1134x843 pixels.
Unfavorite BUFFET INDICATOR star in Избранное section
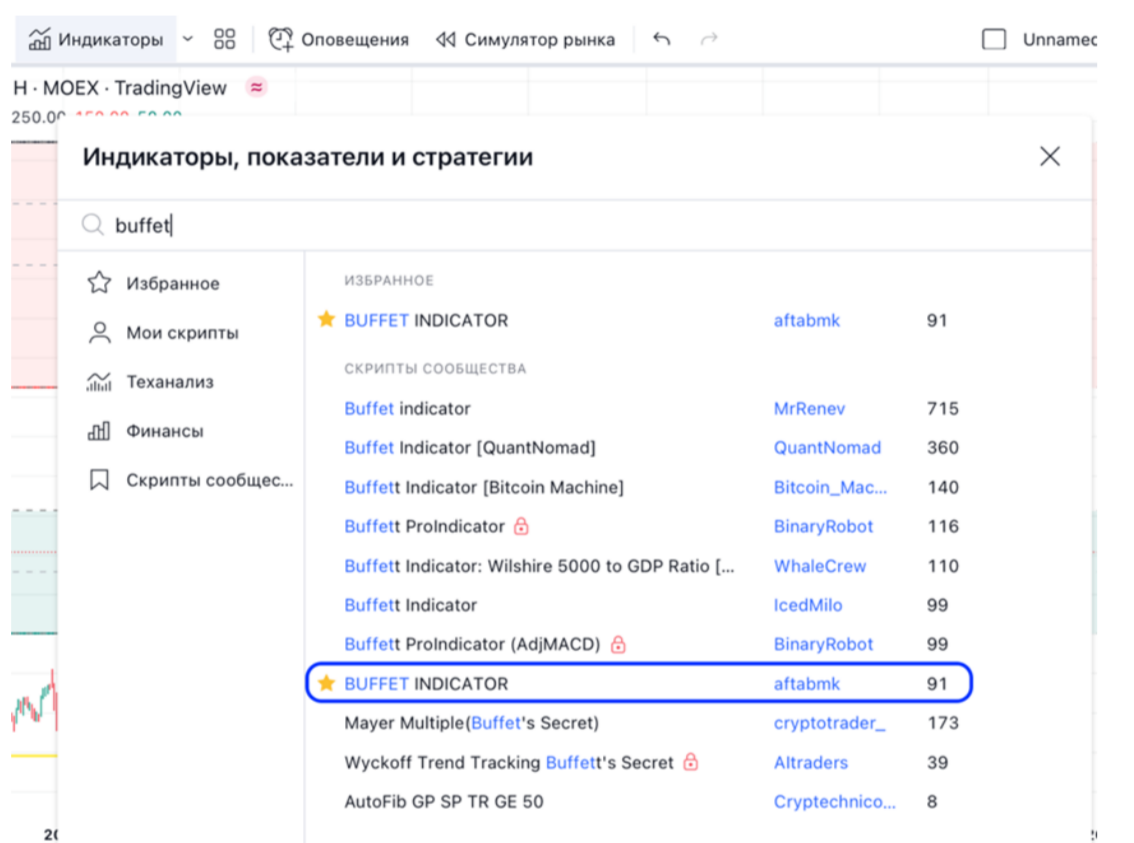click(x=326, y=320)
